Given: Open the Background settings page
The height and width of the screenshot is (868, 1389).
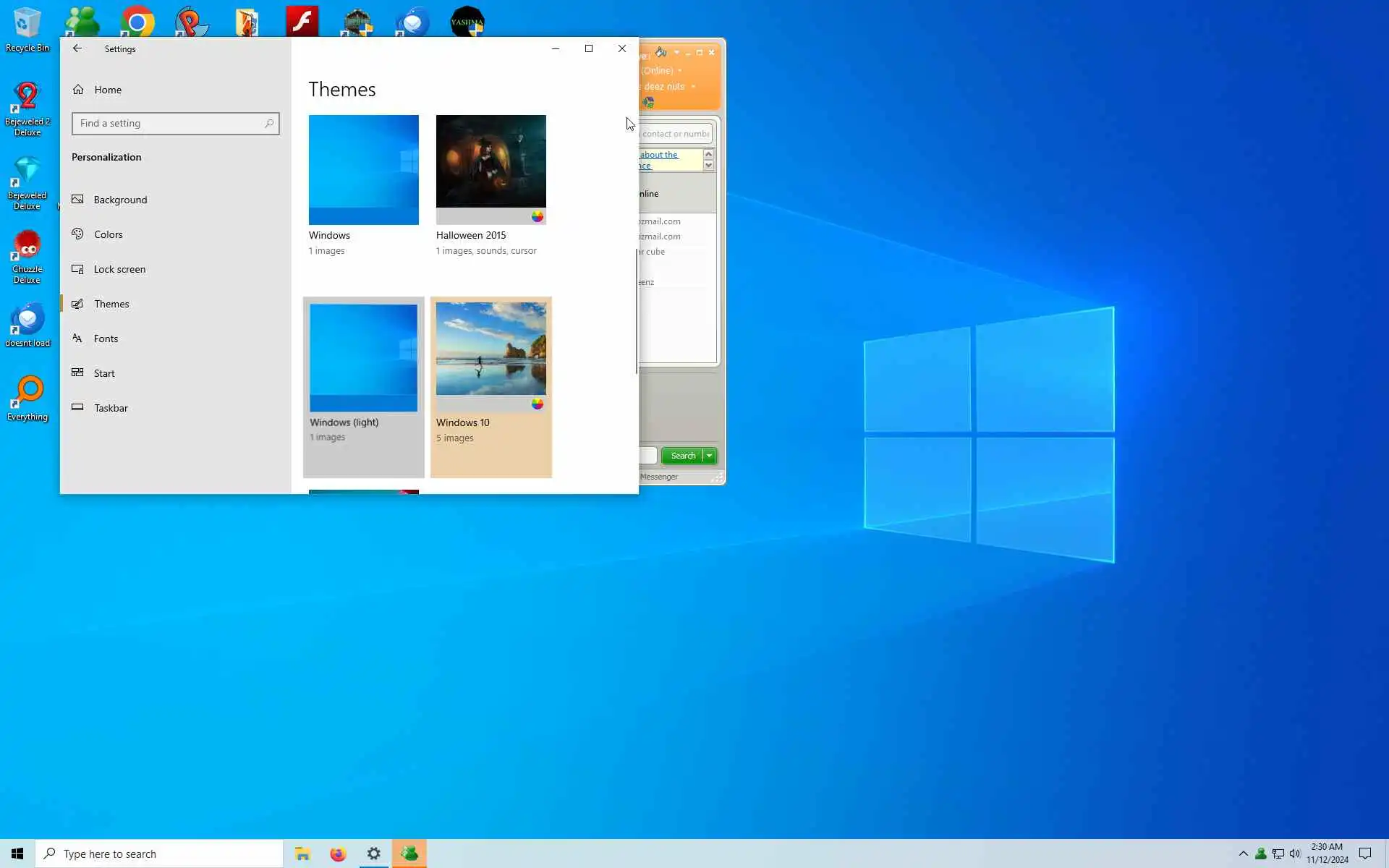Looking at the screenshot, I should [120, 200].
